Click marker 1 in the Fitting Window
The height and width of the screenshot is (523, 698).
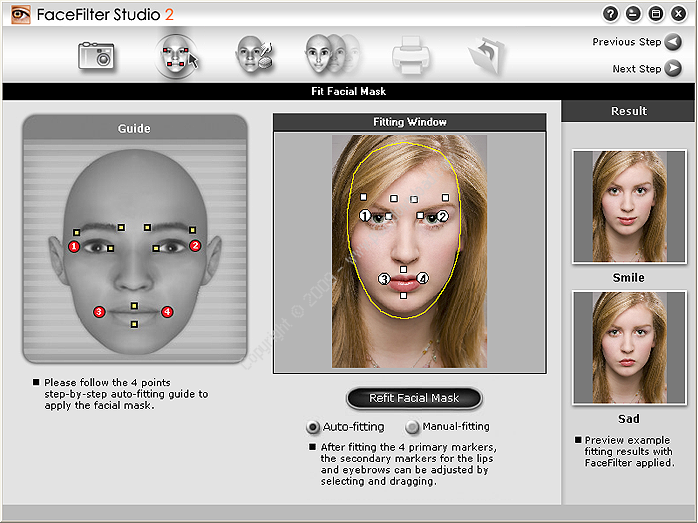(365, 215)
